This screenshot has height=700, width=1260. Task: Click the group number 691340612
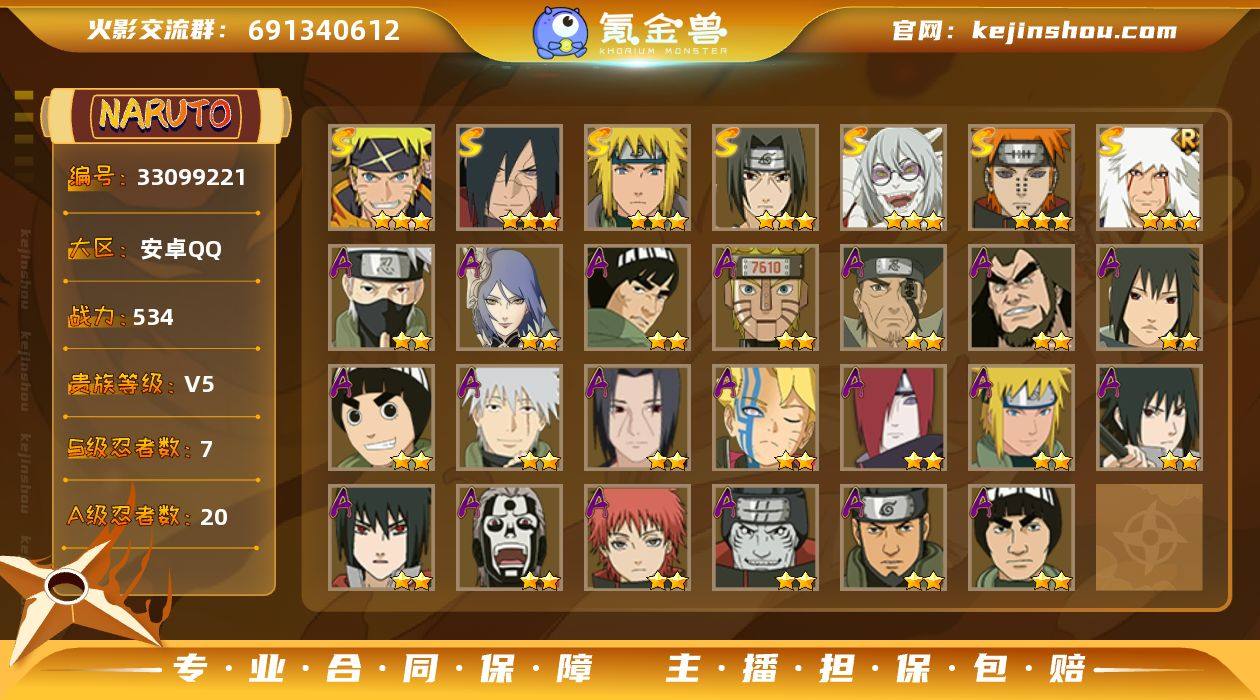click(x=324, y=30)
